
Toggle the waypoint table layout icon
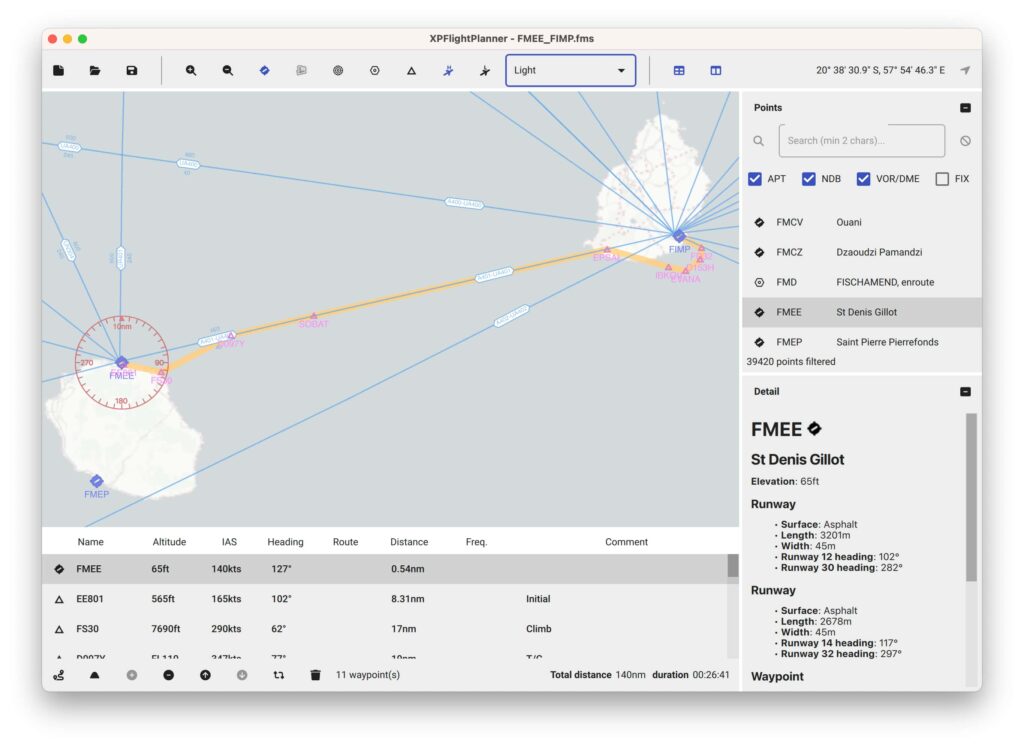[679, 71]
